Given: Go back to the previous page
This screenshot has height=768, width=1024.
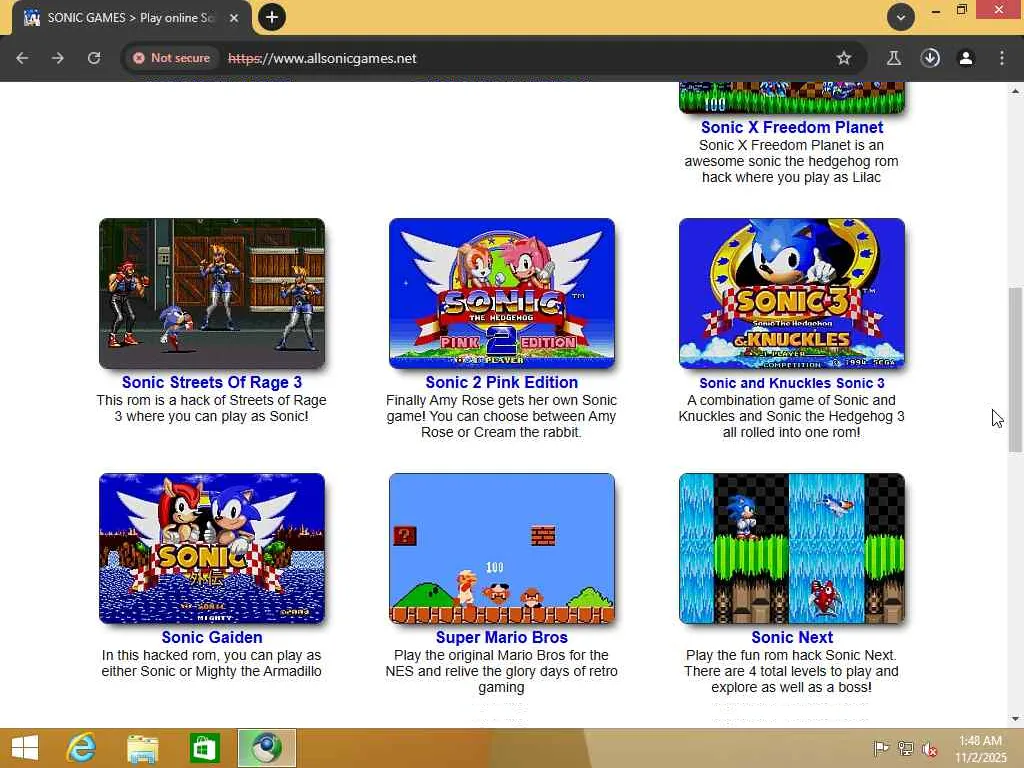Looking at the screenshot, I should [x=22, y=58].
